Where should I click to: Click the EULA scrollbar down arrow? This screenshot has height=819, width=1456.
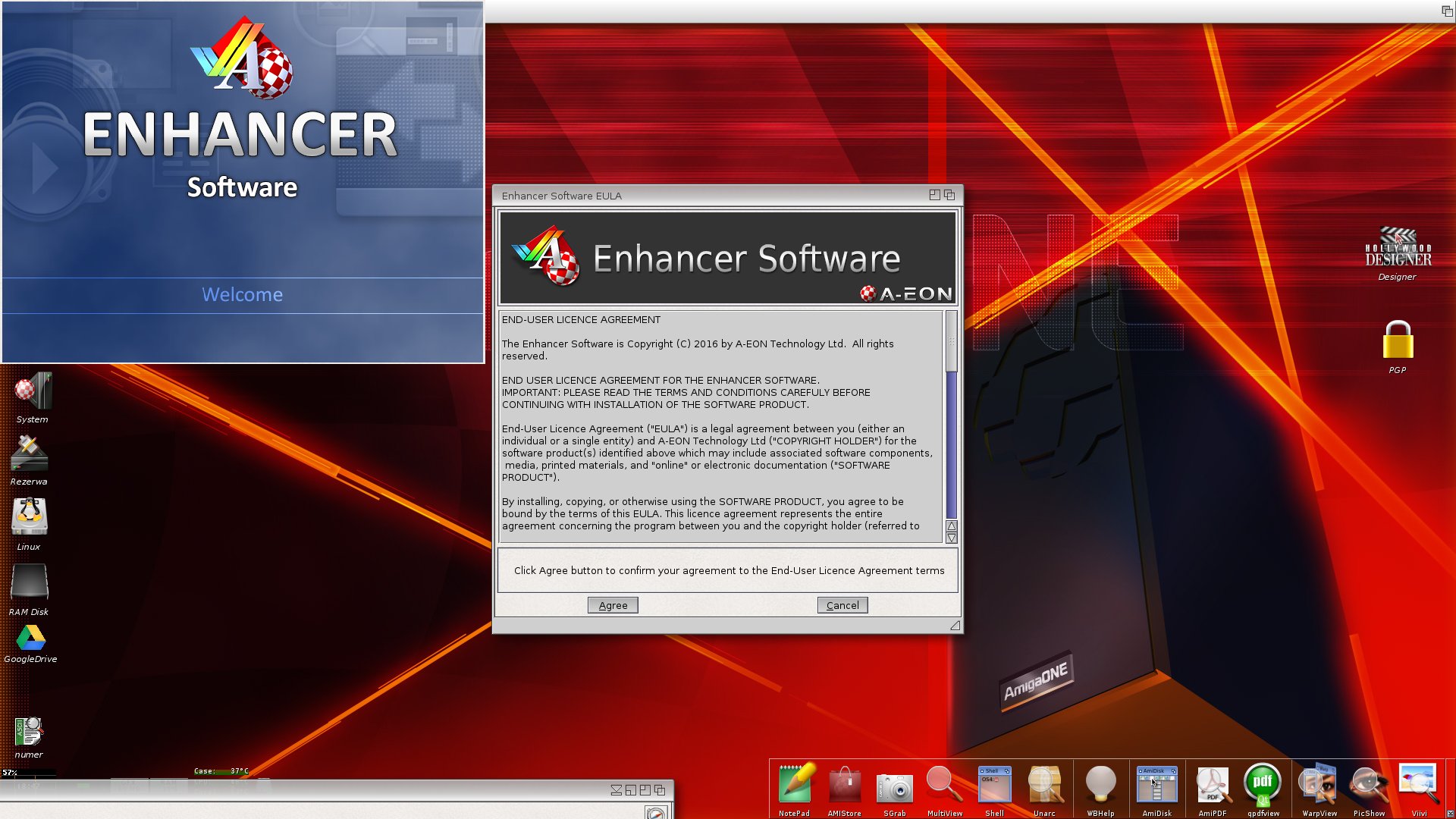click(x=951, y=538)
